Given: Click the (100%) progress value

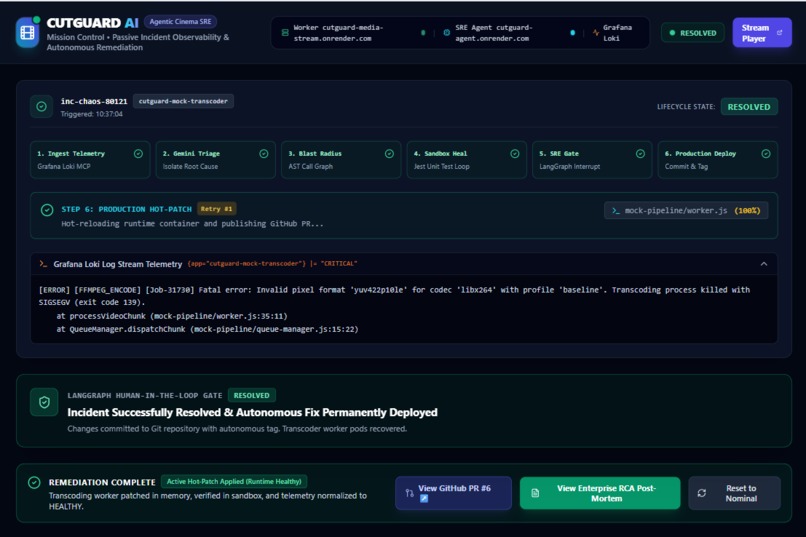Looking at the screenshot, I should pyautogui.click(x=747, y=211).
